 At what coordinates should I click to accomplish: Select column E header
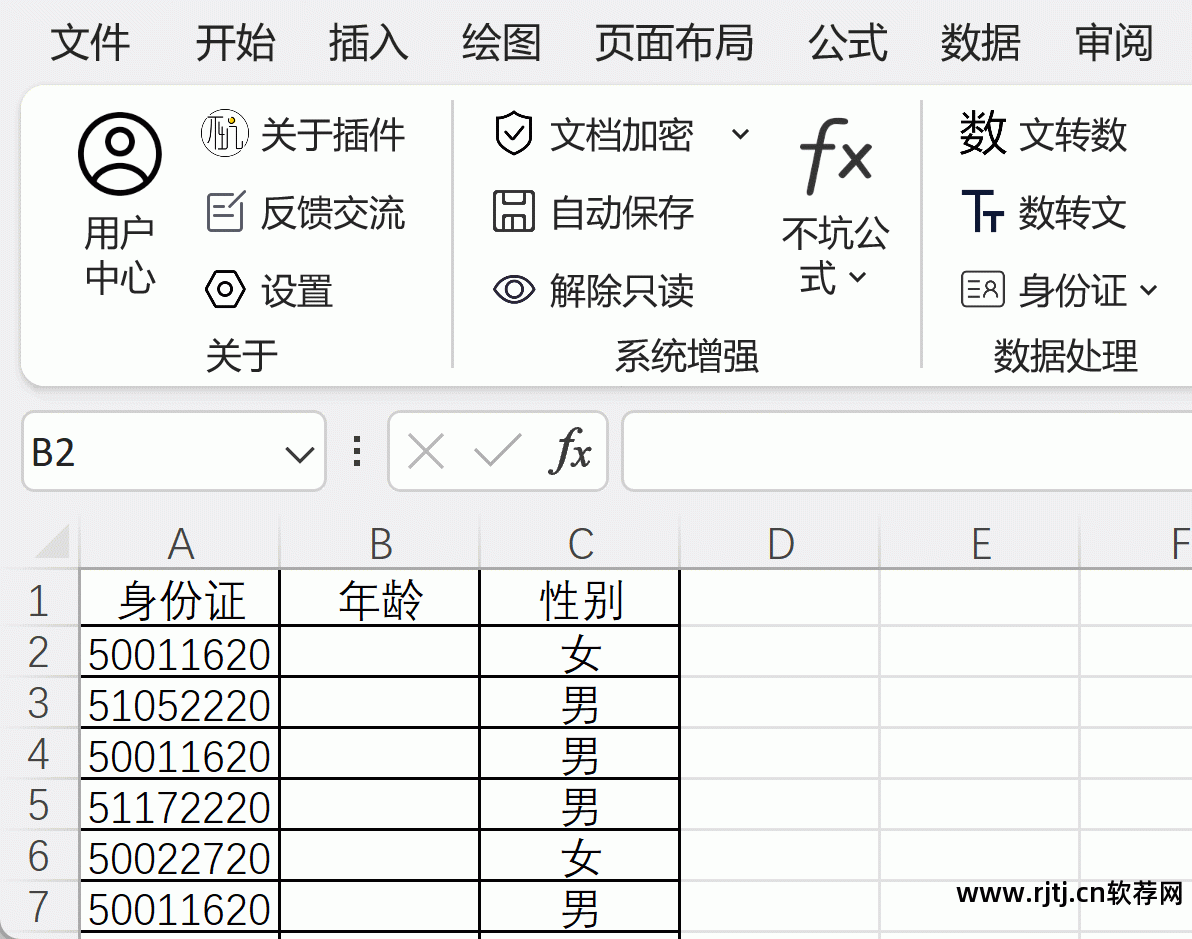coord(980,543)
